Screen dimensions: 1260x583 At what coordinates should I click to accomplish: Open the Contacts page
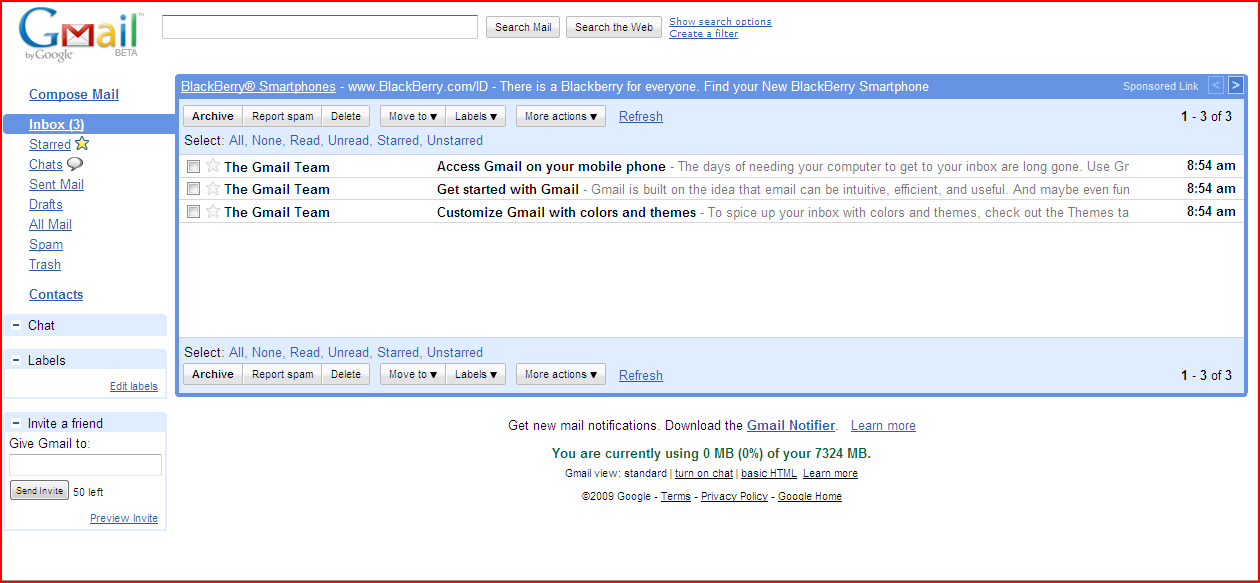click(x=56, y=294)
